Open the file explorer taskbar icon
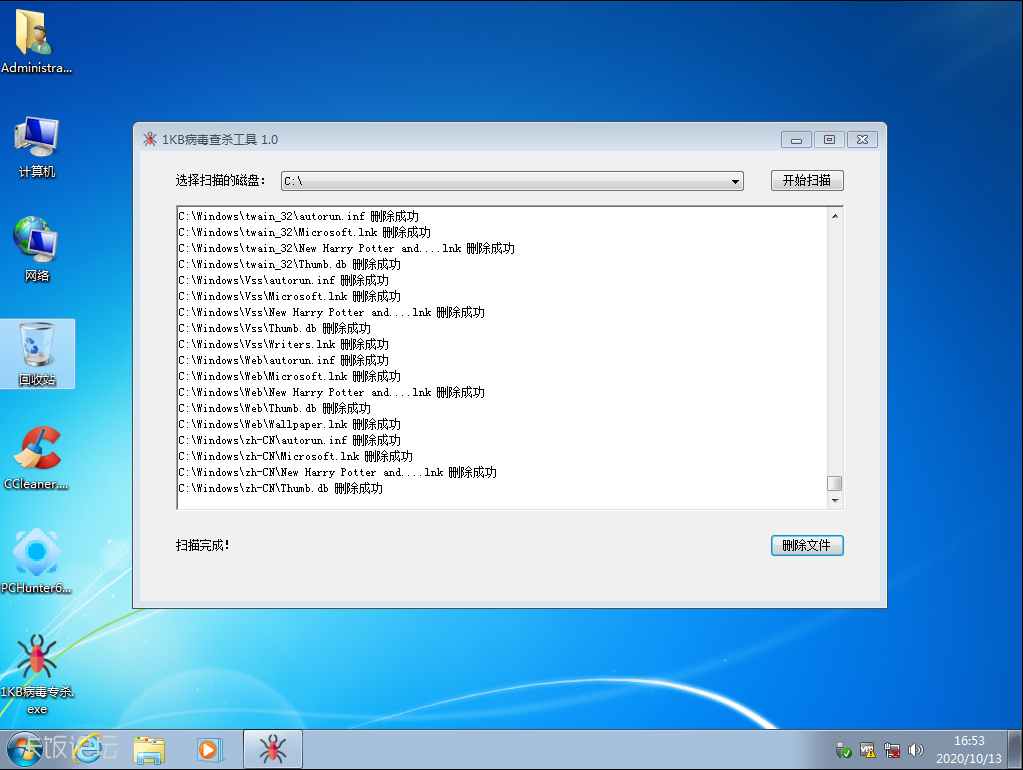 (149, 750)
